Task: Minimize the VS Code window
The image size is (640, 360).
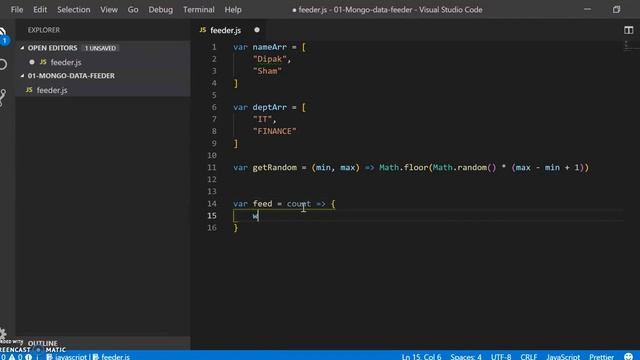Action: tap(587, 9)
